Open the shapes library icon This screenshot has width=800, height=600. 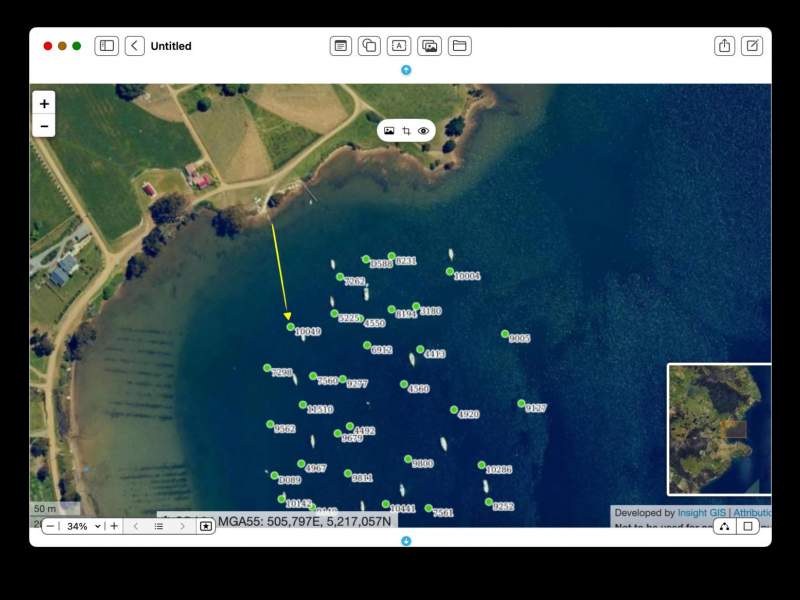pos(369,46)
